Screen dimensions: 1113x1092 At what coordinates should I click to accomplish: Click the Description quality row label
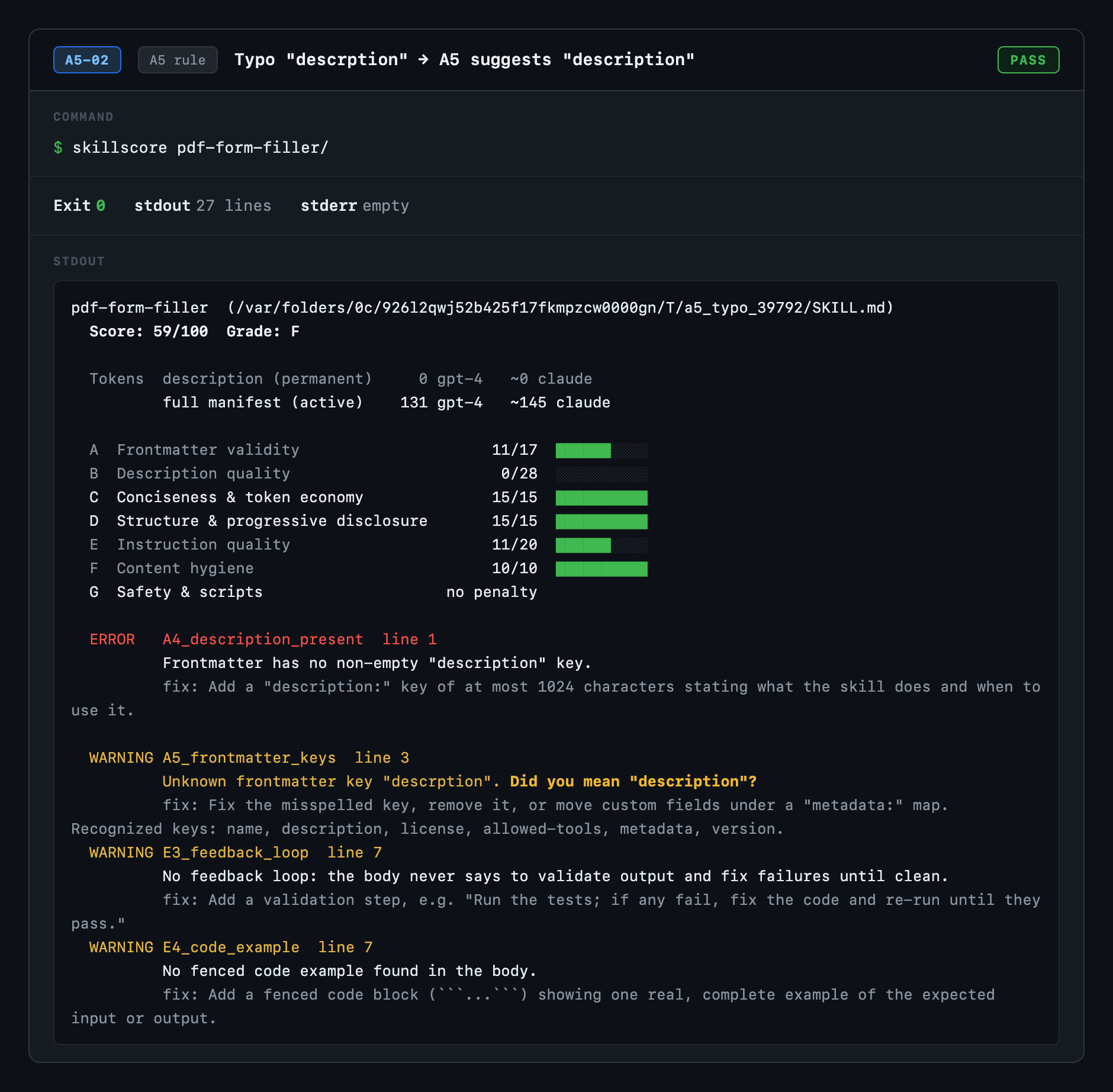[204, 473]
